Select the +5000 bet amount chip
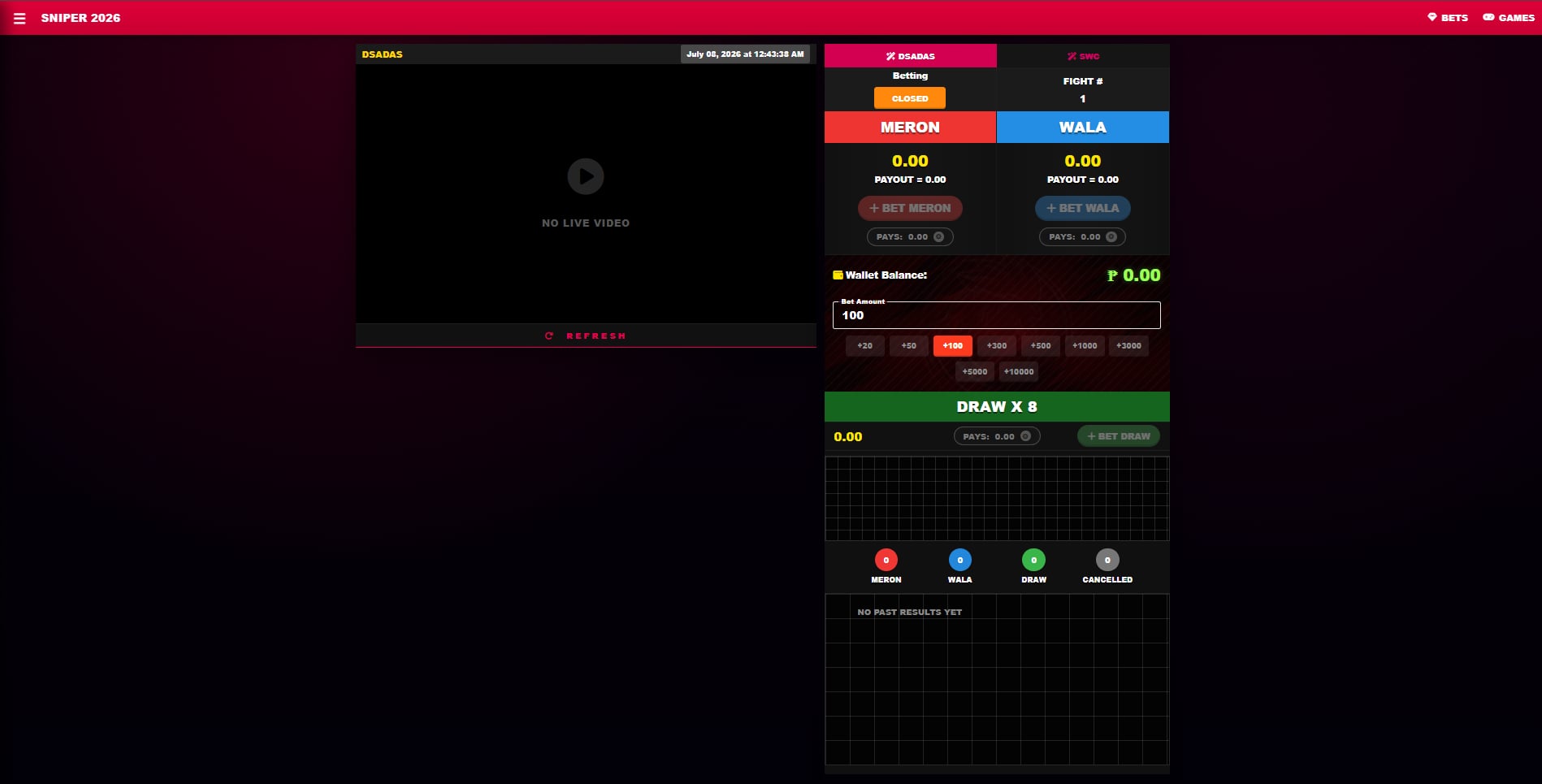The width and height of the screenshot is (1542, 784). tap(975, 372)
